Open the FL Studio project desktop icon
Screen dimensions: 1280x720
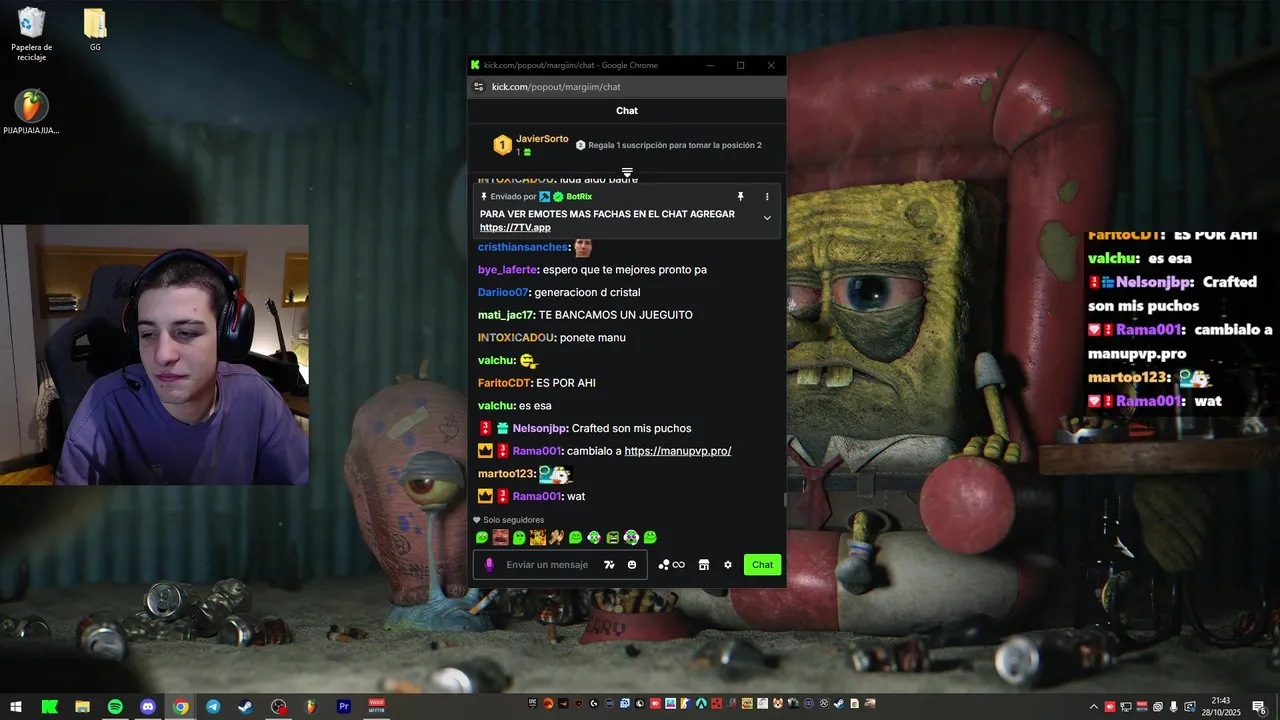[x=32, y=113]
